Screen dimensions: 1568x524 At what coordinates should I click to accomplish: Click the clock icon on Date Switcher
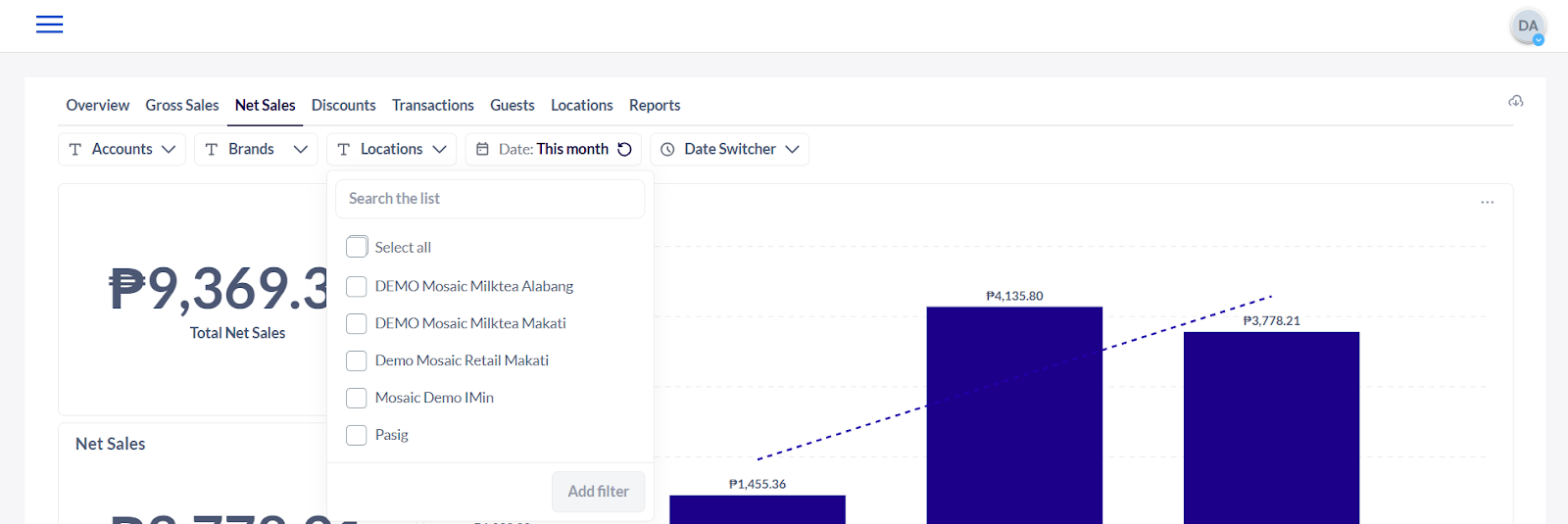(667, 149)
